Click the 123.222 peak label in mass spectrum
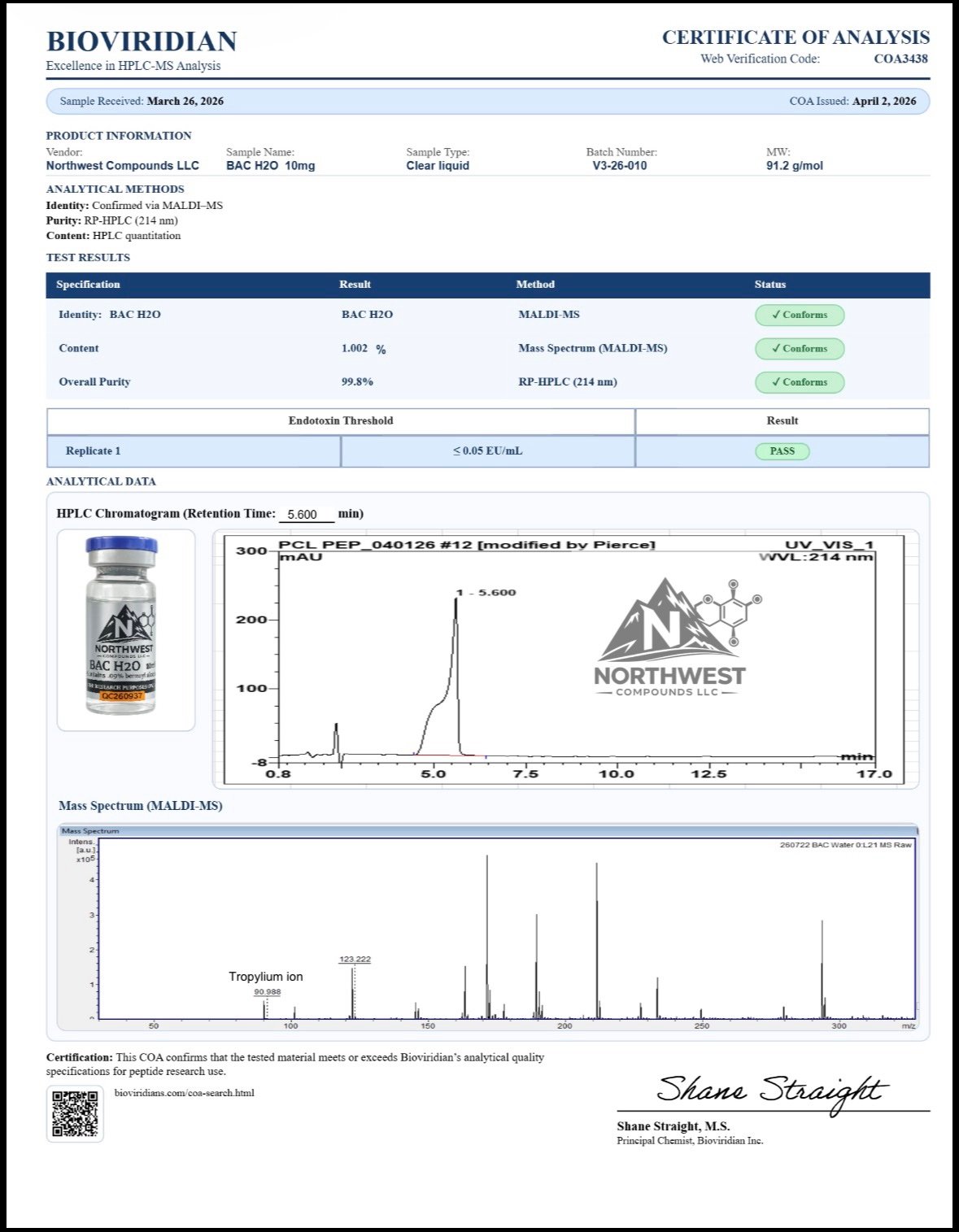The width and height of the screenshot is (959, 1232). [355, 960]
